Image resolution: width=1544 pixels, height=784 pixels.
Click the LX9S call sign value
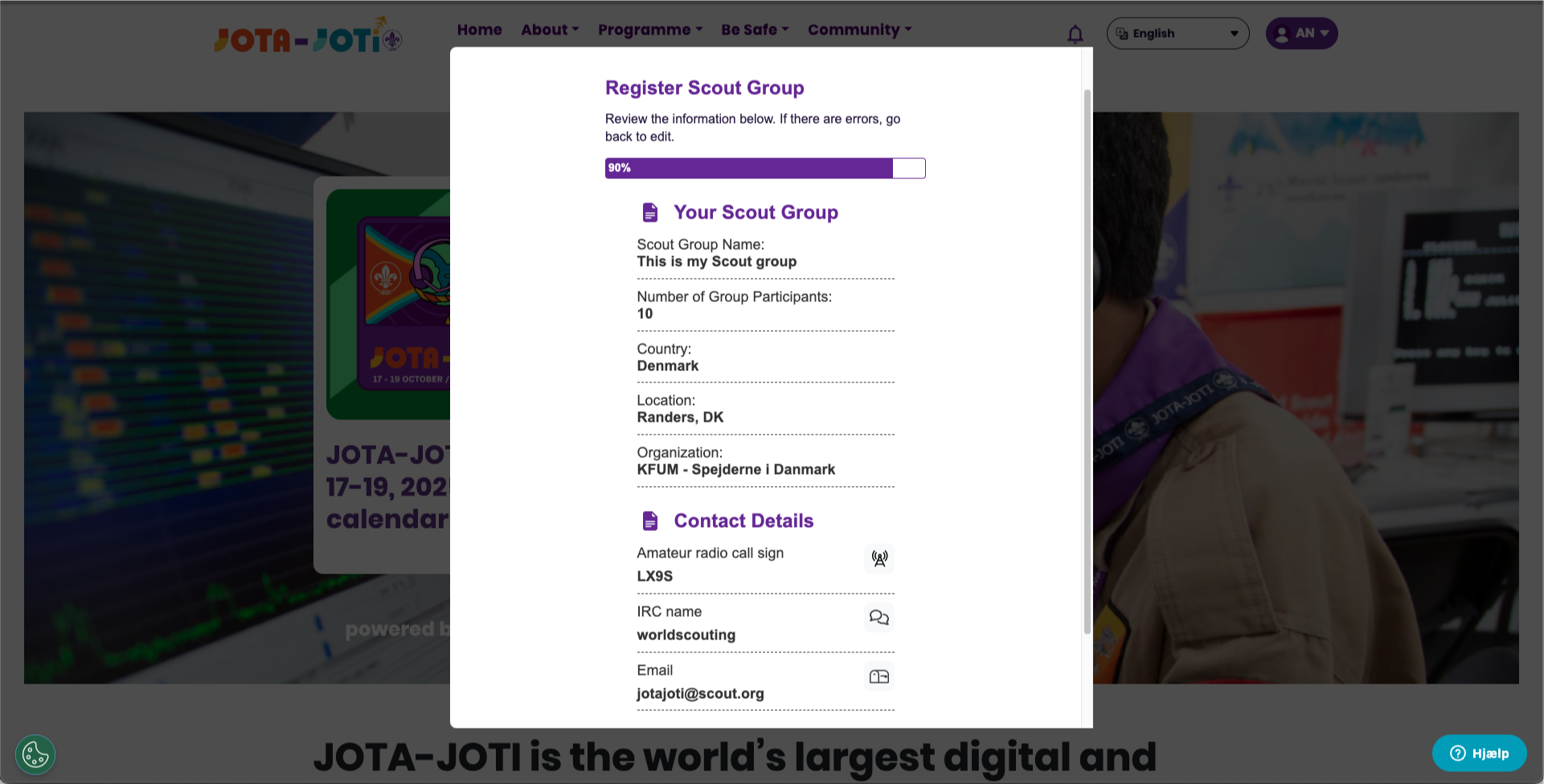click(x=655, y=577)
